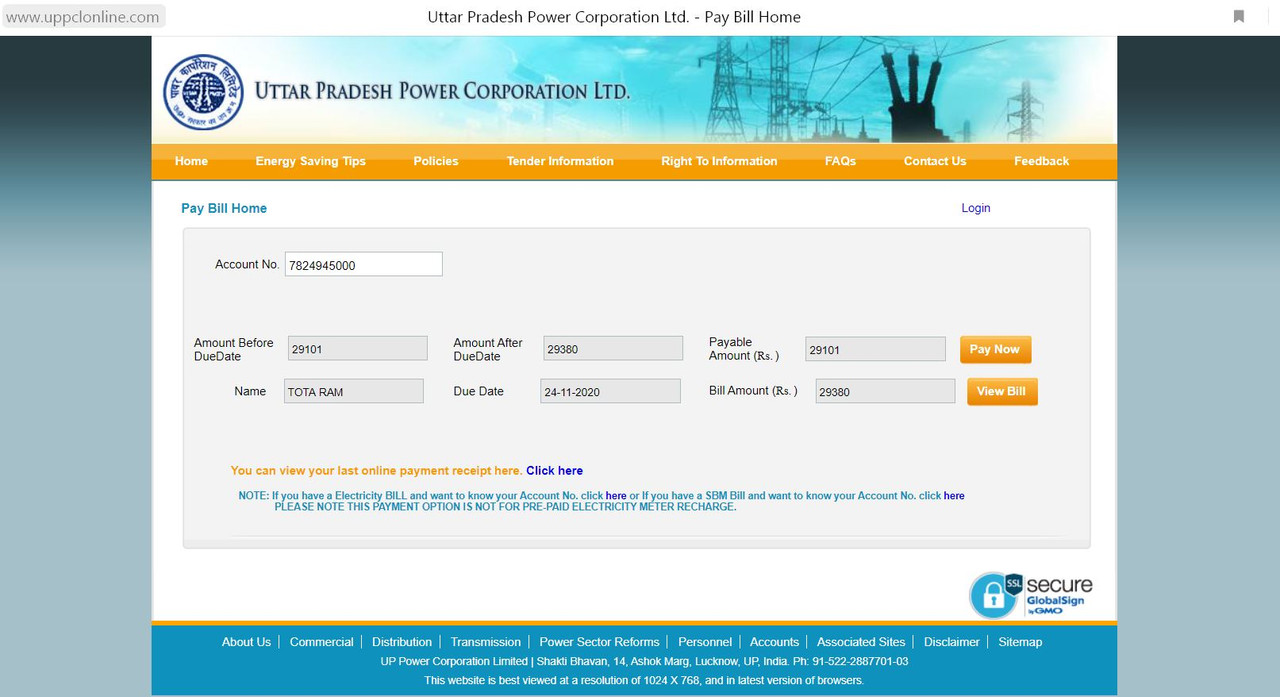Open Energy Saving Tips menu
The height and width of the screenshot is (697, 1280).
pos(311,161)
